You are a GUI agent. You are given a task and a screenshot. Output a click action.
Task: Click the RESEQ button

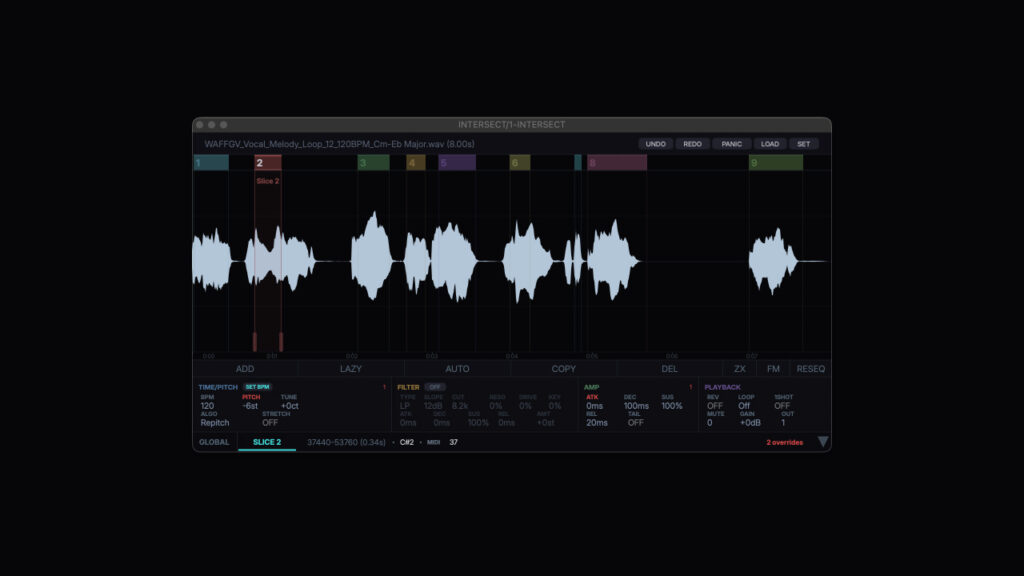[810, 369]
